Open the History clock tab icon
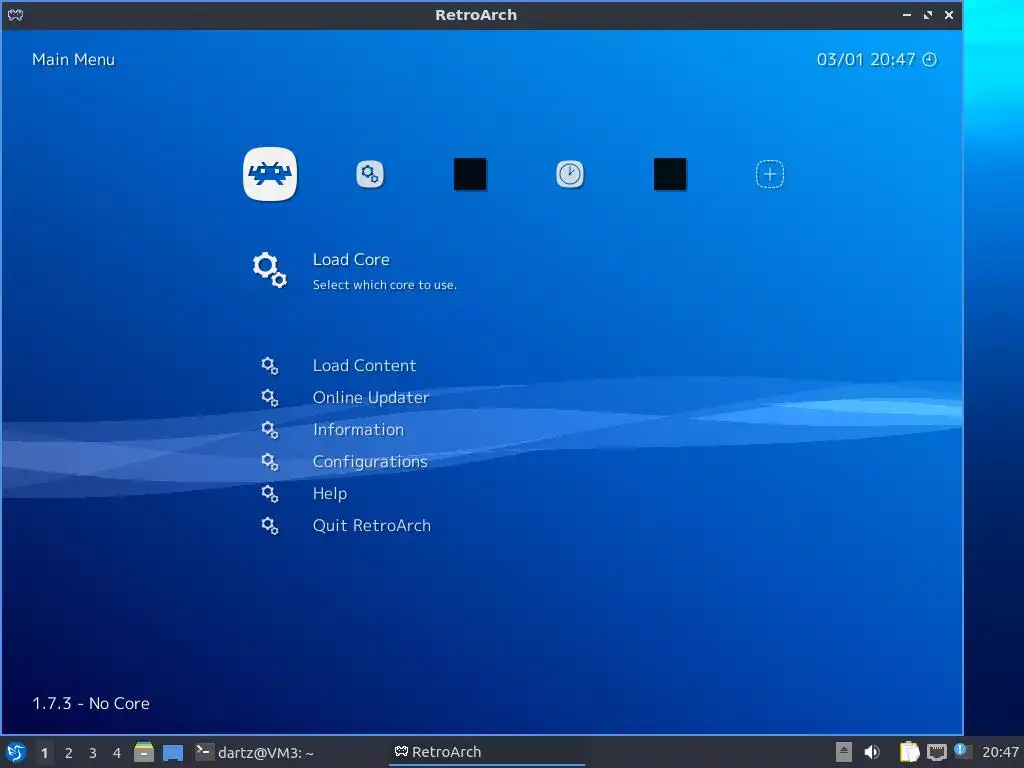The height and width of the screenshot is (768, 1024). coord(569,174)
